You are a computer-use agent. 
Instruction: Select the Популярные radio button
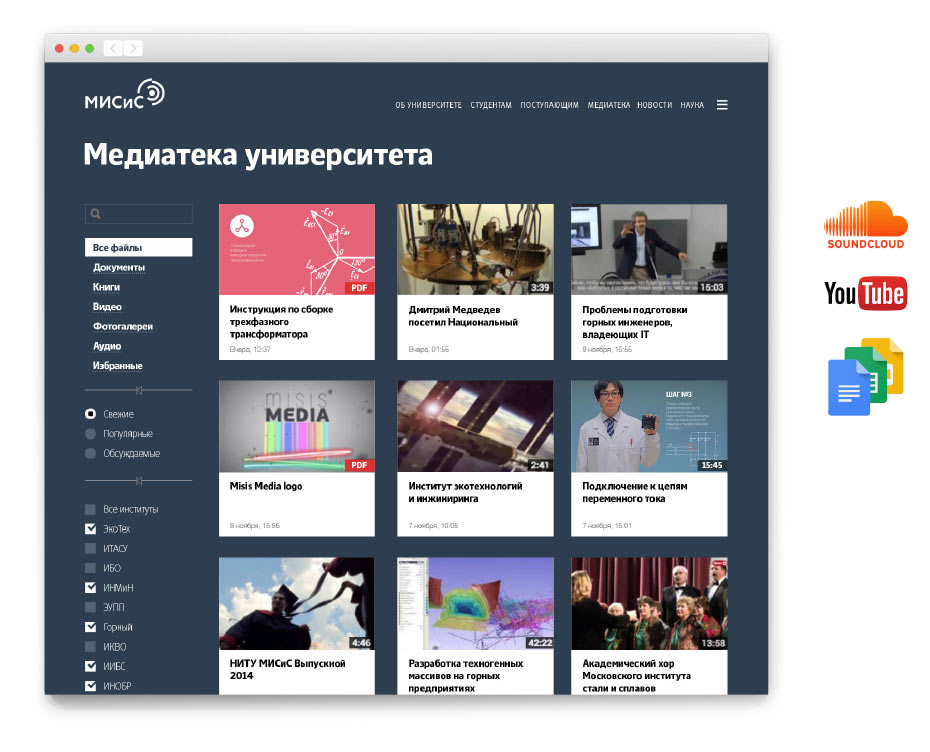tap(89, 433)
